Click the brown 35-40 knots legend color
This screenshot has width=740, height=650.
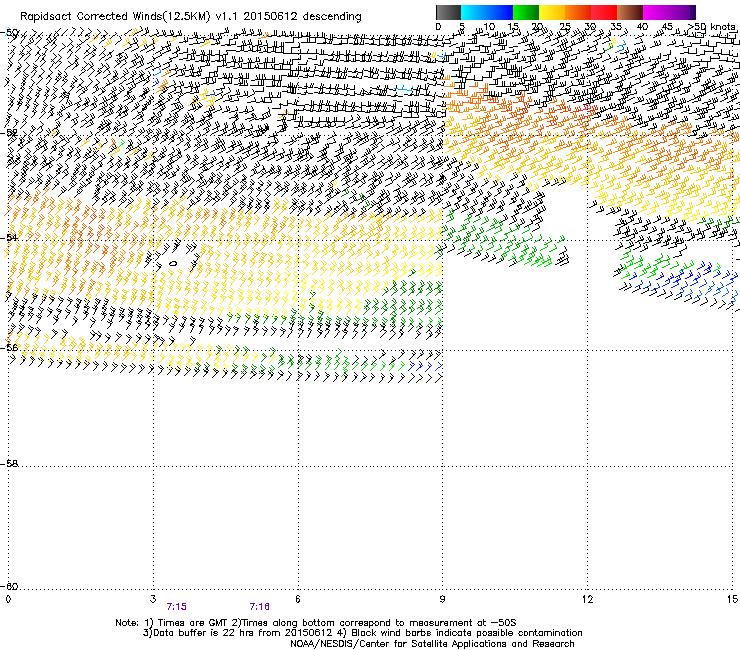pos(630,12)
